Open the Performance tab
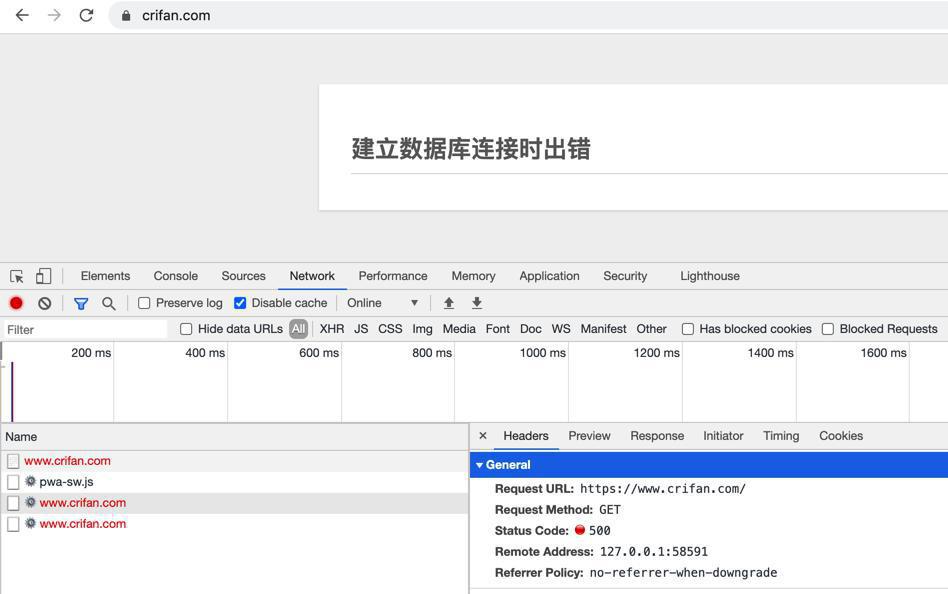Viewport: 948px width, 594px height. [x=393, y=276]
